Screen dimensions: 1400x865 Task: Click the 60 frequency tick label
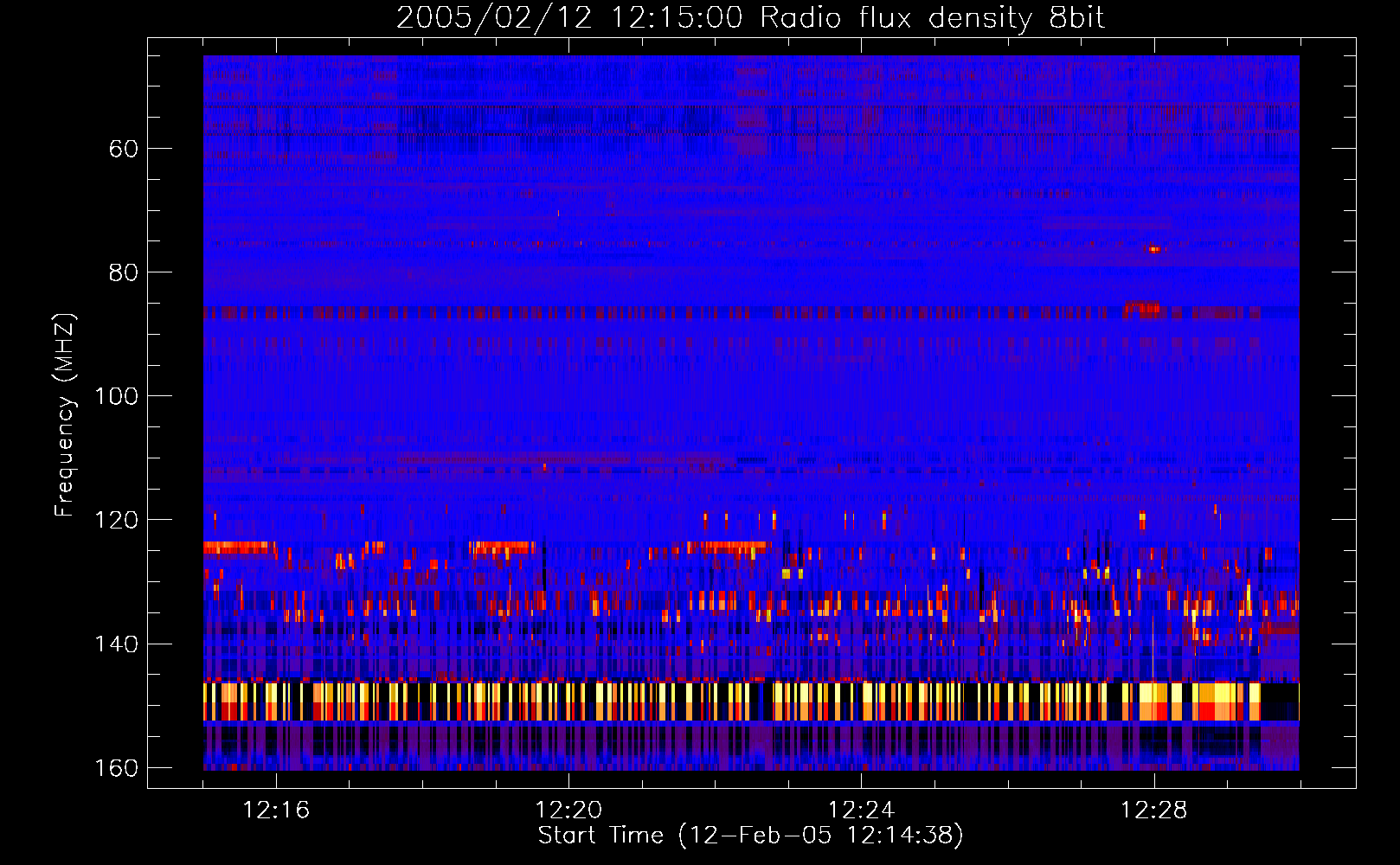coord(124,149)
